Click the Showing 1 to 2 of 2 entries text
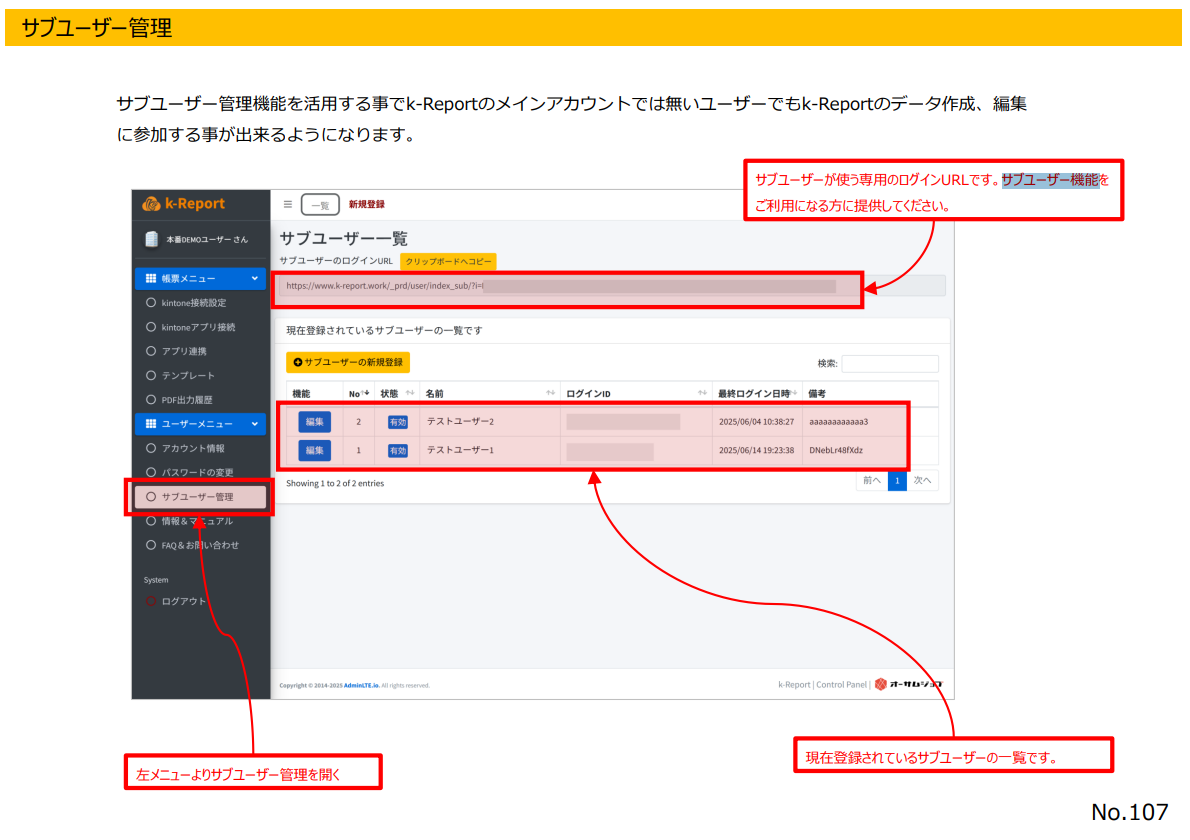This screenshot has height=840, width=1190. point(335,483)
